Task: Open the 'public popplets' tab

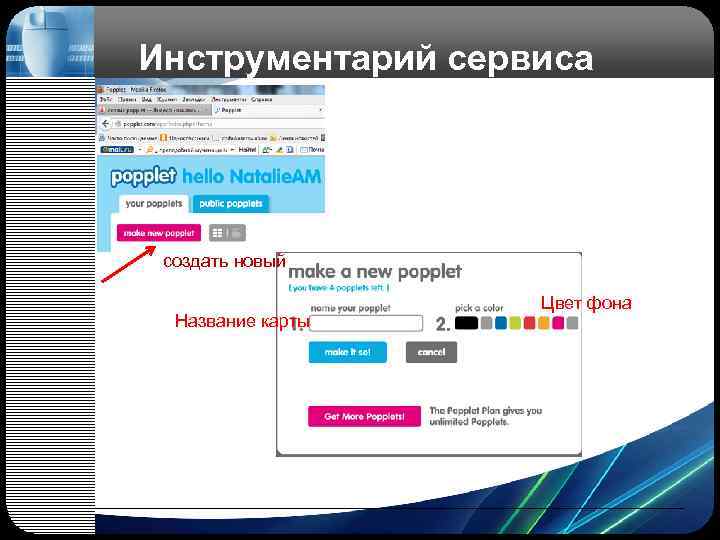Action: pos(231,203)
